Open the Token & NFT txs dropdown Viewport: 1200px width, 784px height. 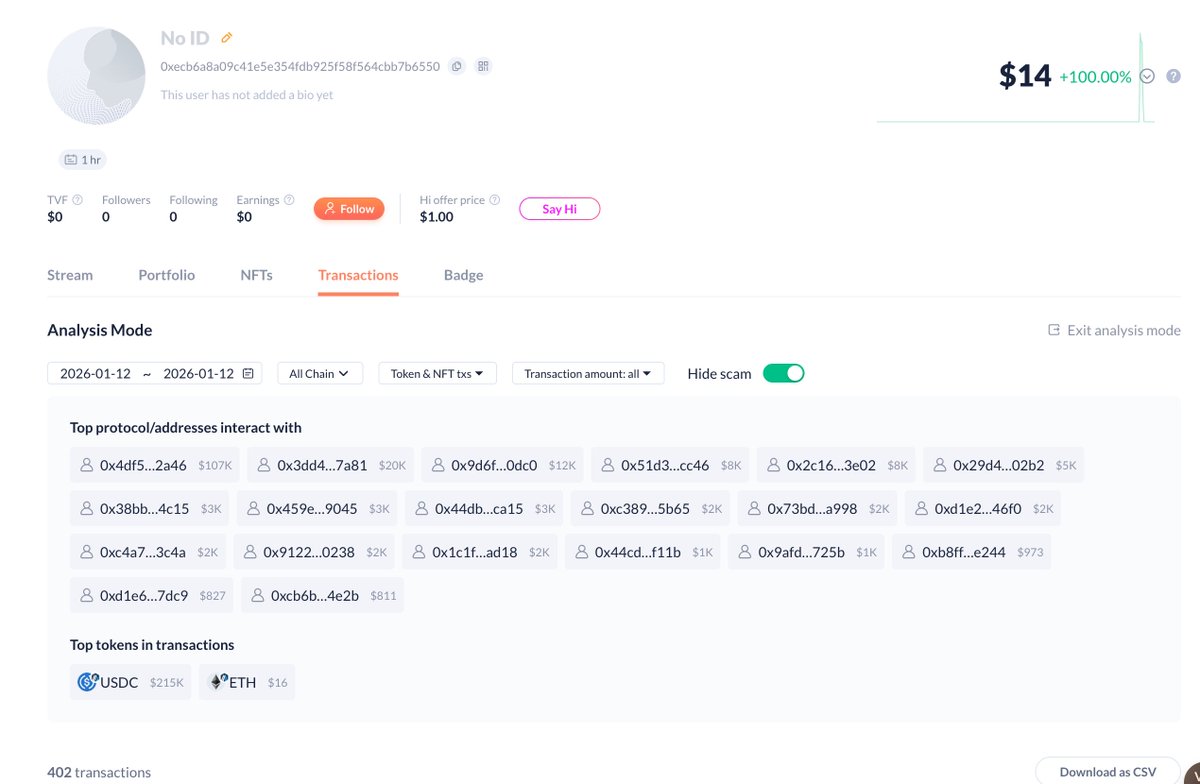click(x=437, y=373)
